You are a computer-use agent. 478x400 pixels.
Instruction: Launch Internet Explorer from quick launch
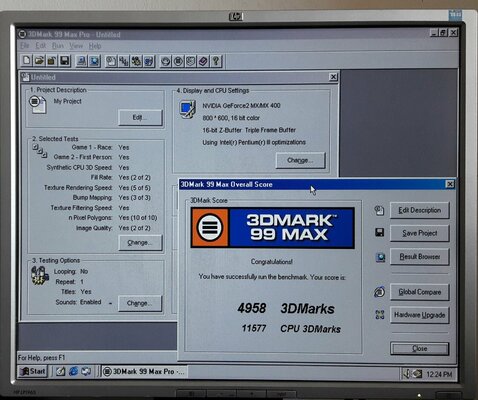(73, 371)
